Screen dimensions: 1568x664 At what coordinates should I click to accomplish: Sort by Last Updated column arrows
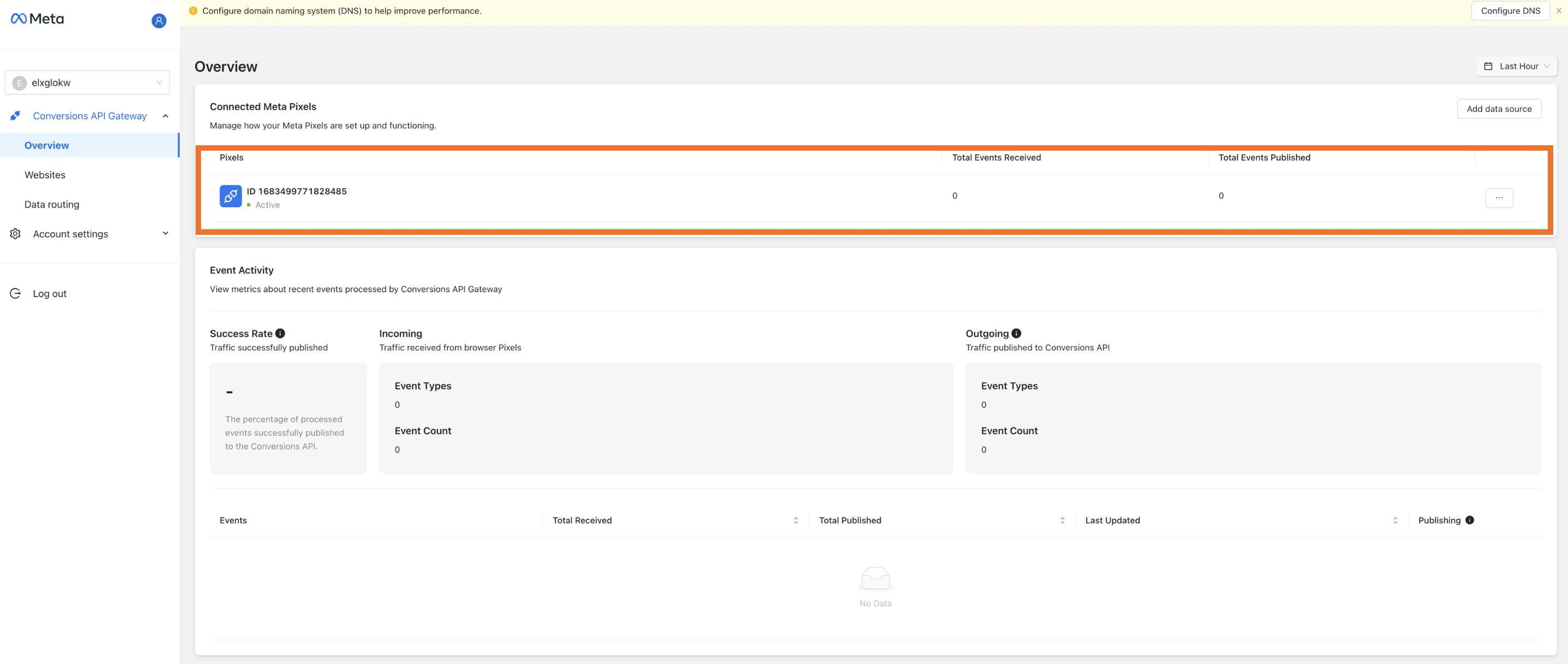tap(1395, 520)
